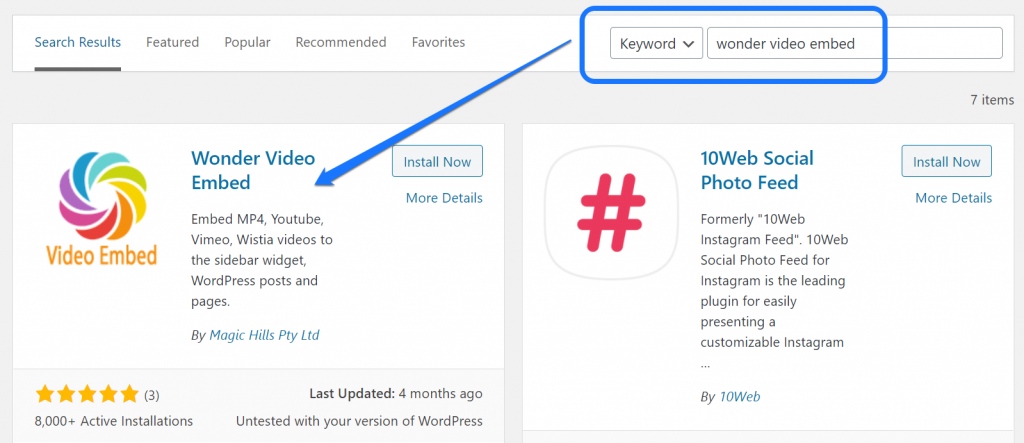Open Magic Hills Pty Ltd author link

click(264, 335)
